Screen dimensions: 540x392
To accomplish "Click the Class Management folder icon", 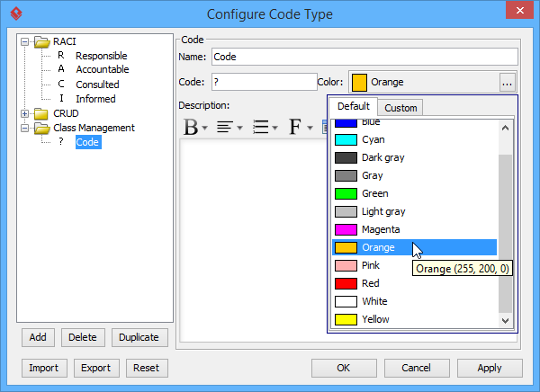I will [x=42, y=128].
